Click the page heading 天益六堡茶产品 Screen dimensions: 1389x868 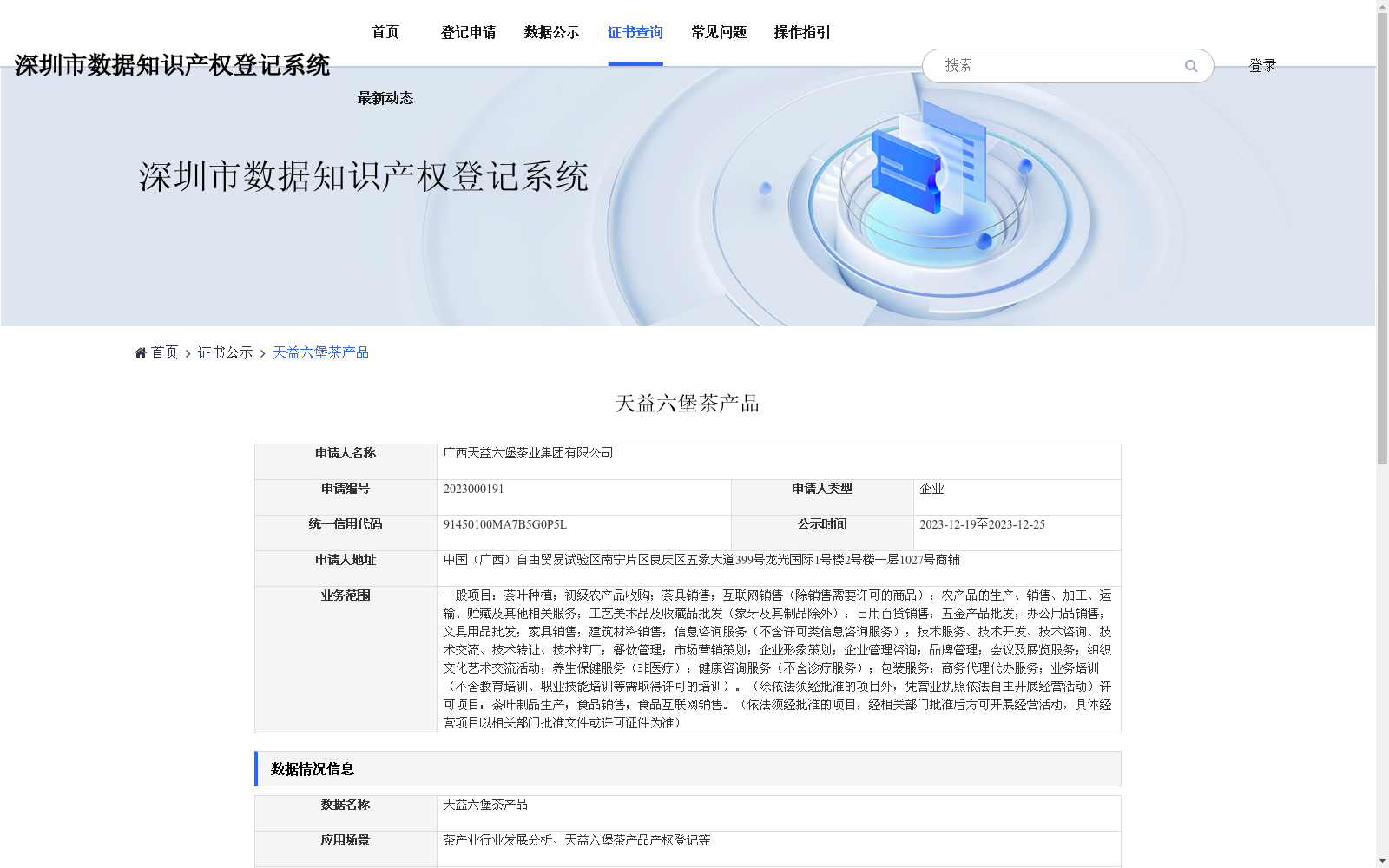687,404
